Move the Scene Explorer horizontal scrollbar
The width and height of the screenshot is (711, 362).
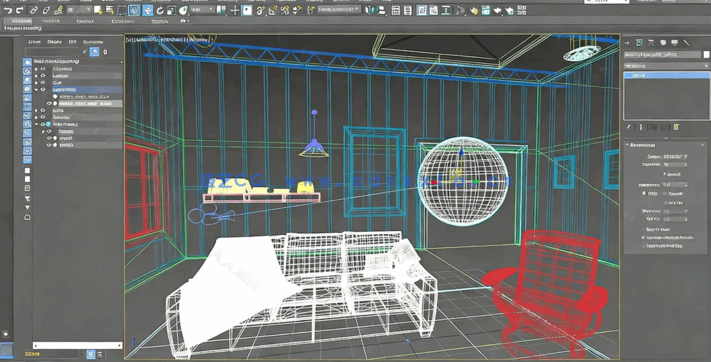point(78,346)
